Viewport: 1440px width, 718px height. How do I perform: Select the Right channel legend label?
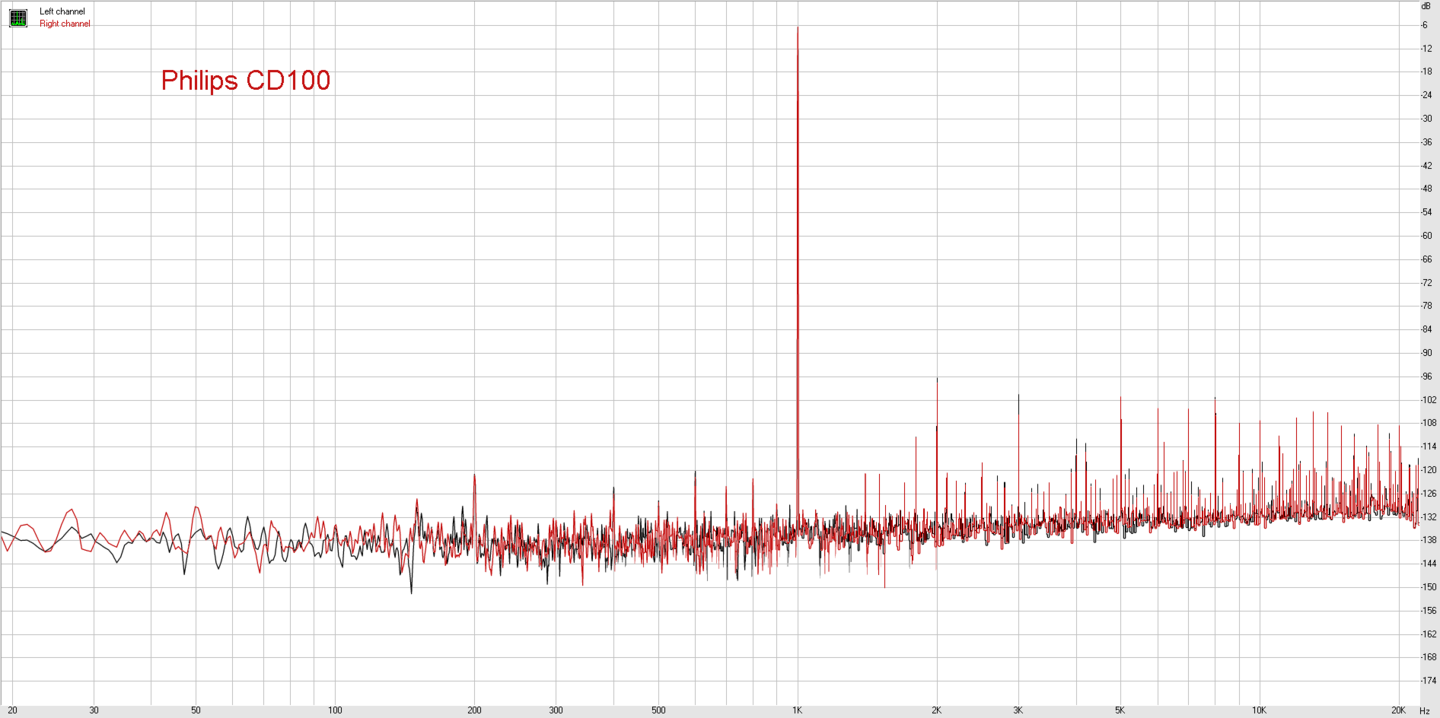[x=65, y=24]
